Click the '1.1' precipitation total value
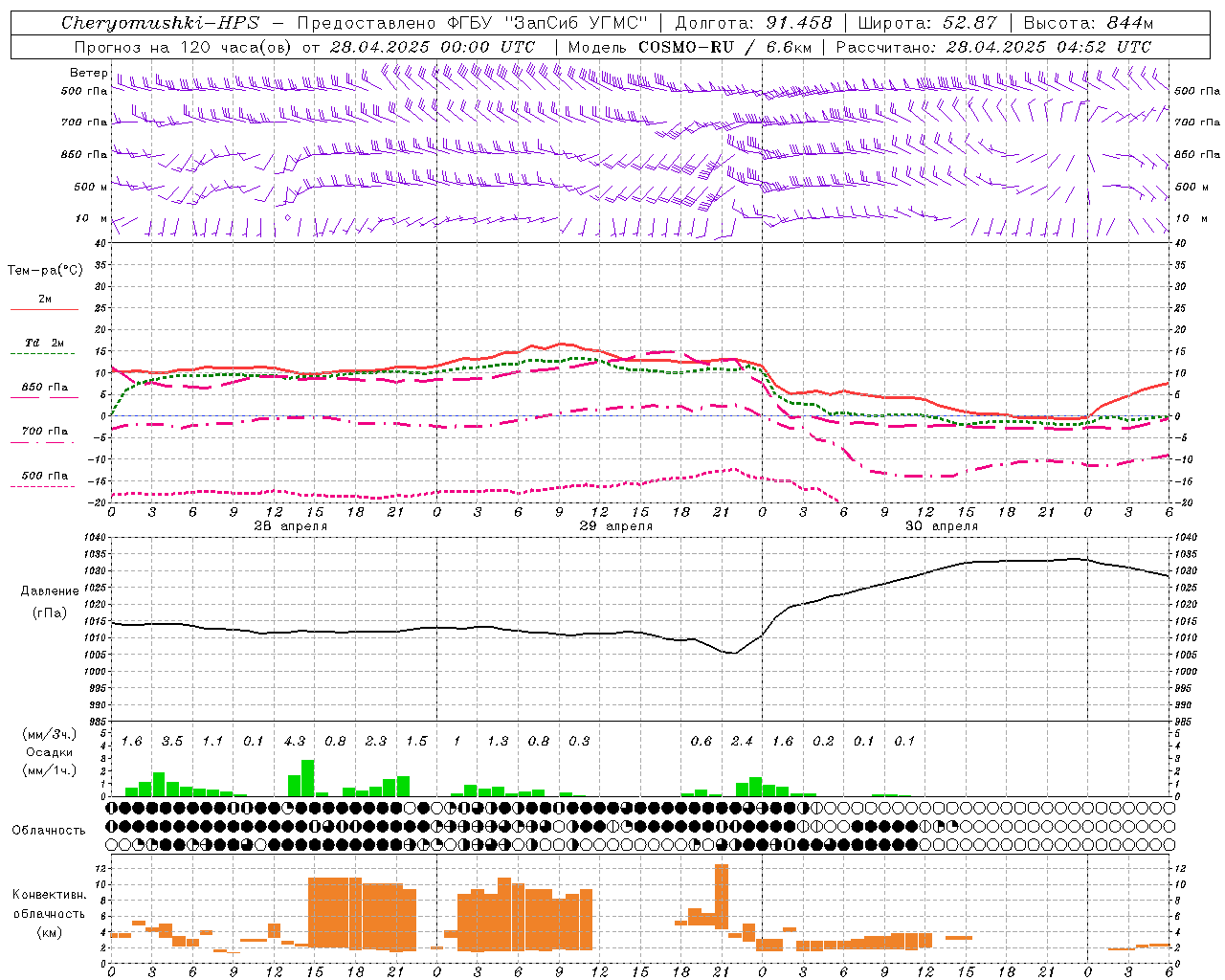1225x980 pixels. 212,741
